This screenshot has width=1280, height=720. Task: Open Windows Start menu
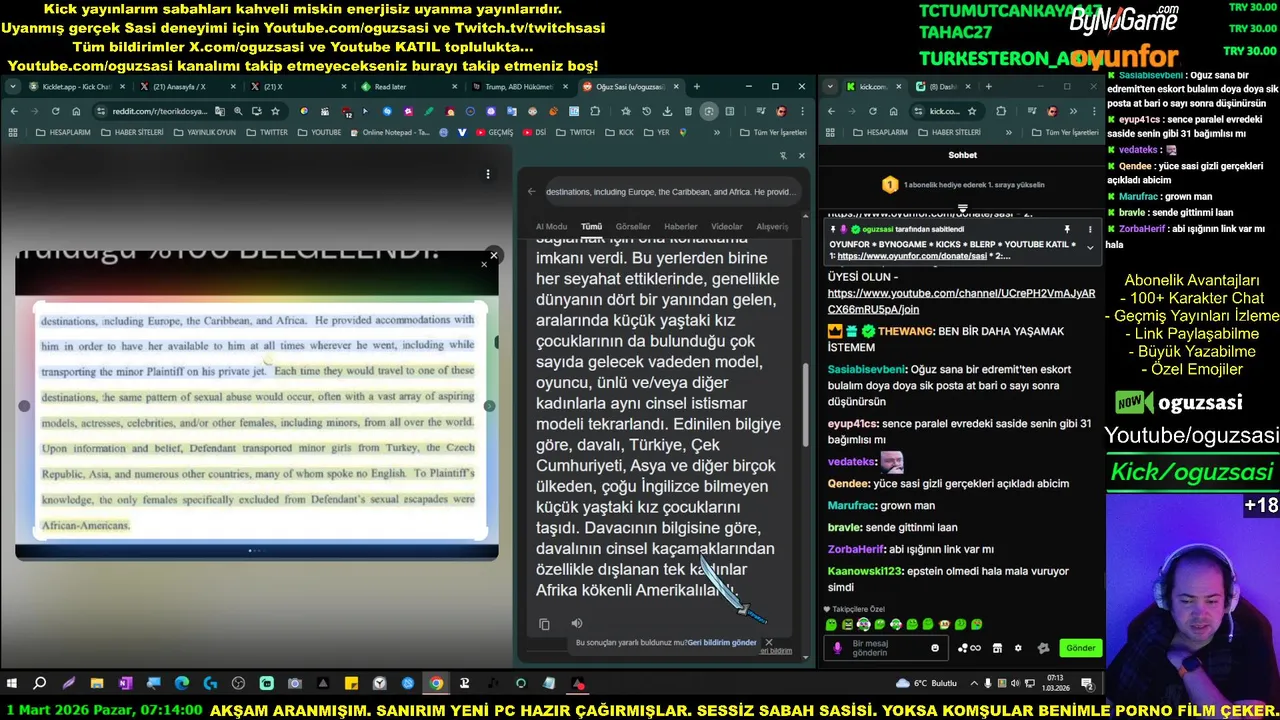point(12,684)
